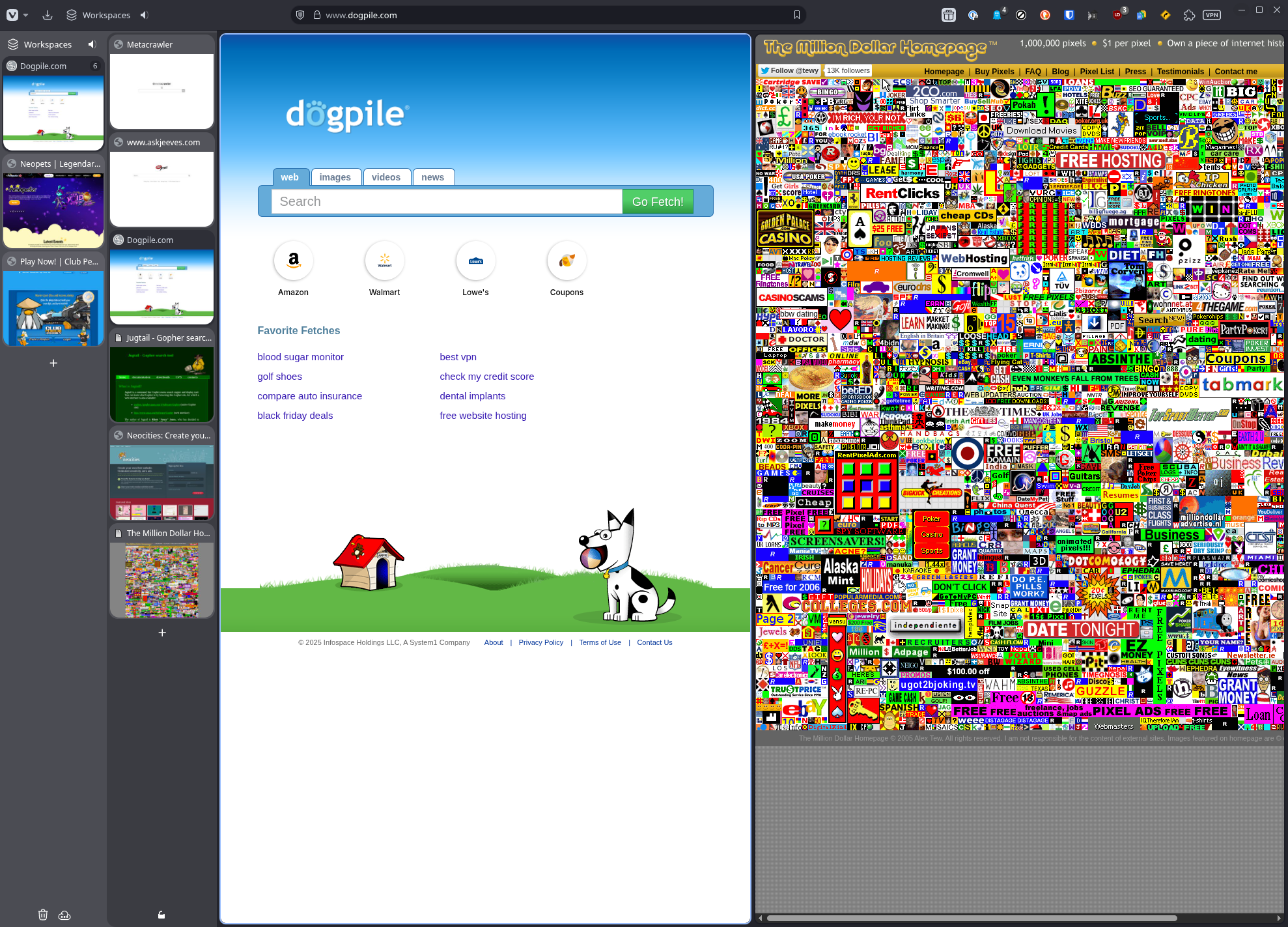Open the DuckDuckGo extension icon

click(1045, 15)
